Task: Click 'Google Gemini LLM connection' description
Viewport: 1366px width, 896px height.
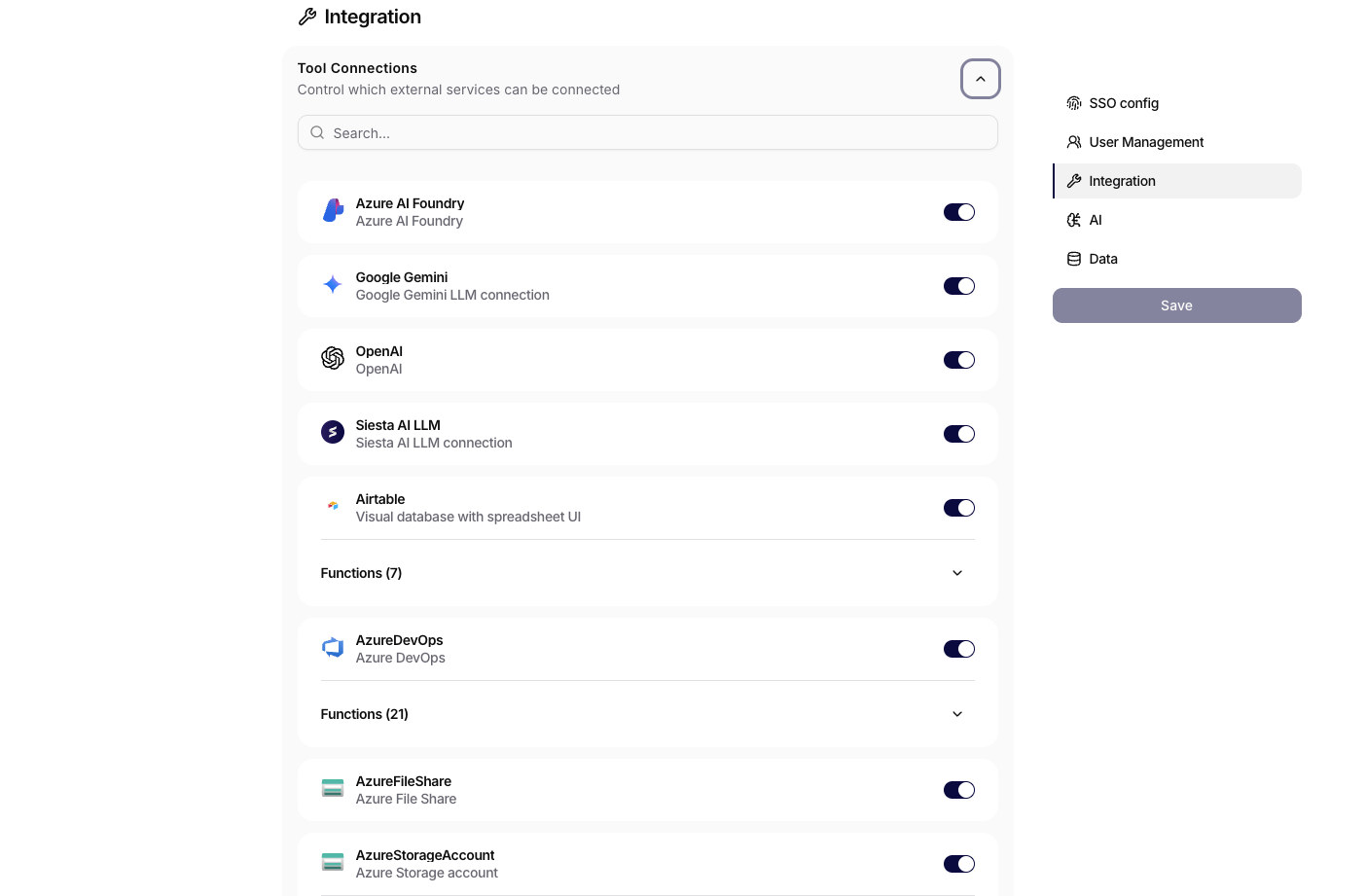Action: click(x=452, y=295)
